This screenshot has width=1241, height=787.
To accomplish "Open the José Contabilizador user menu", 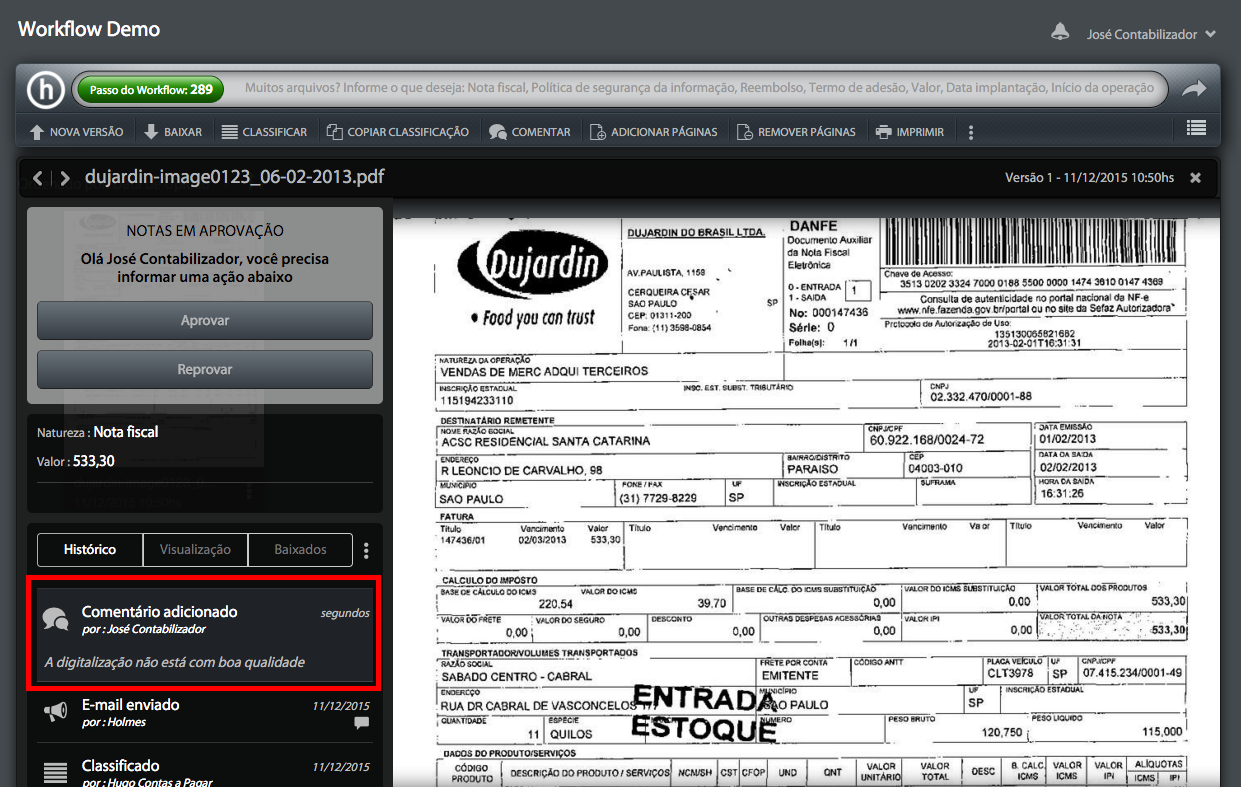I will point(1151,34).
